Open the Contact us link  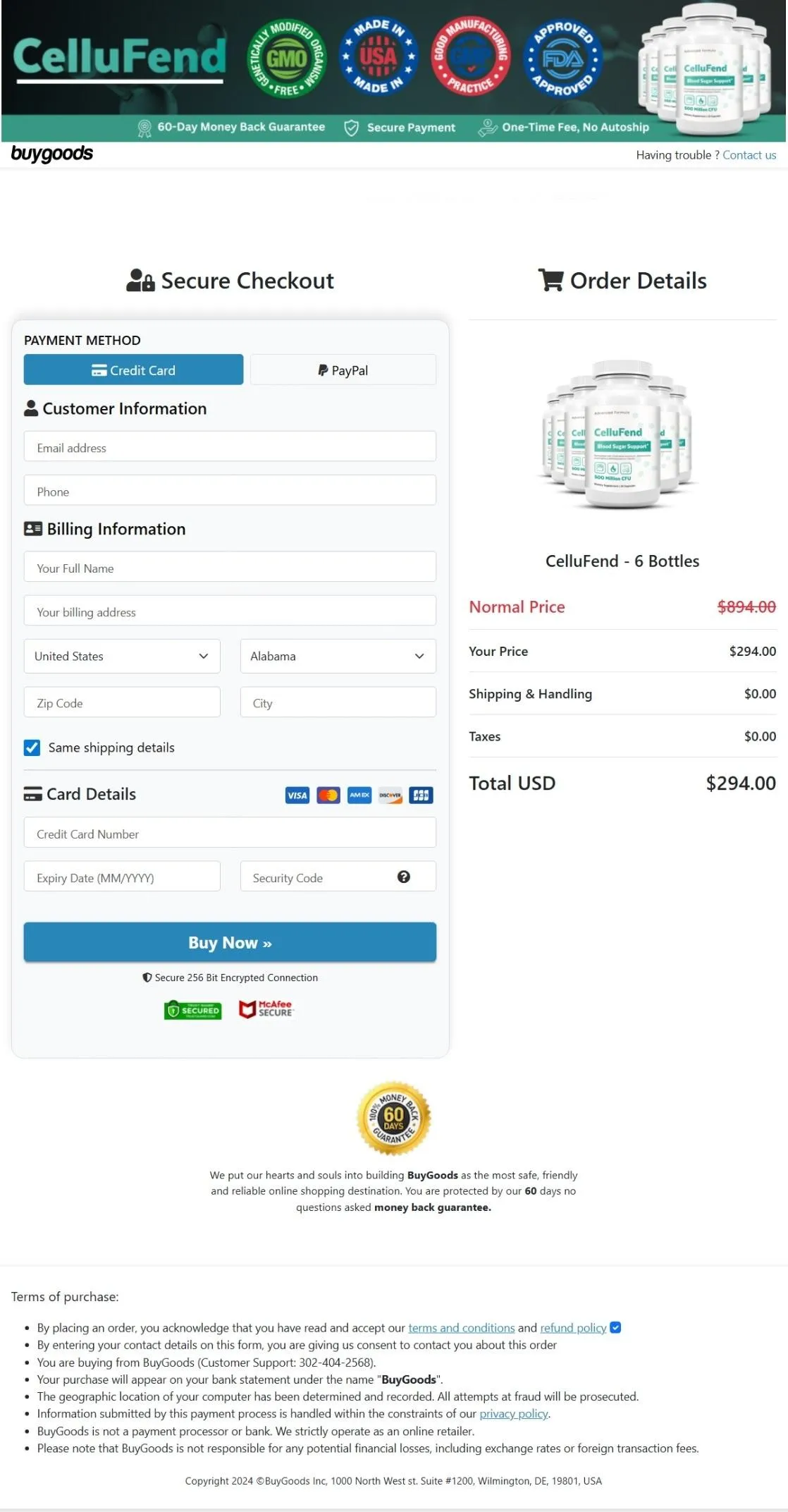[749, 154]
